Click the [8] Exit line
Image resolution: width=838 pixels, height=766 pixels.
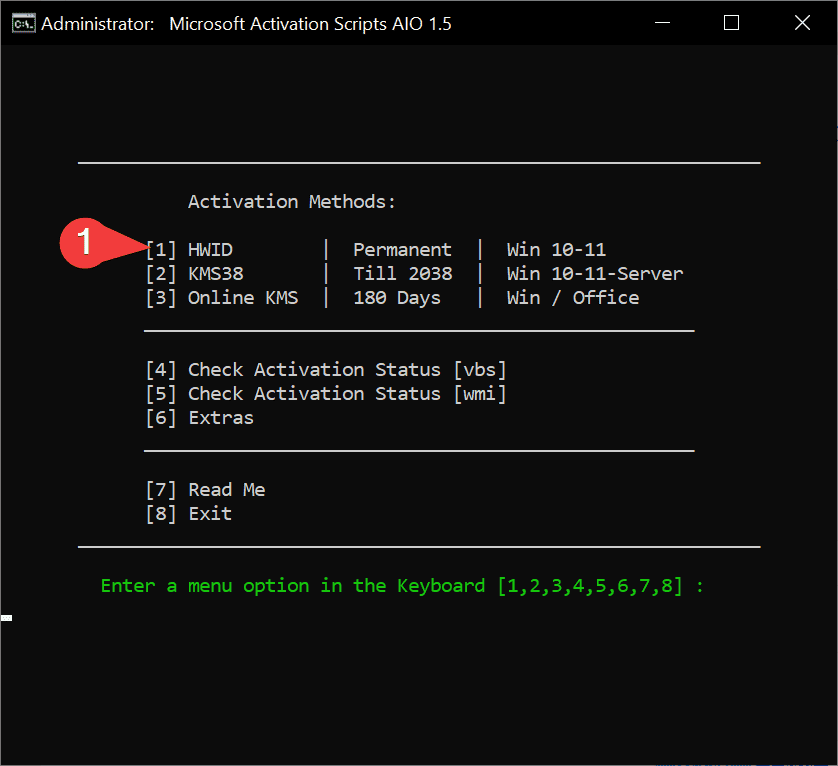(x=189, y=514)
